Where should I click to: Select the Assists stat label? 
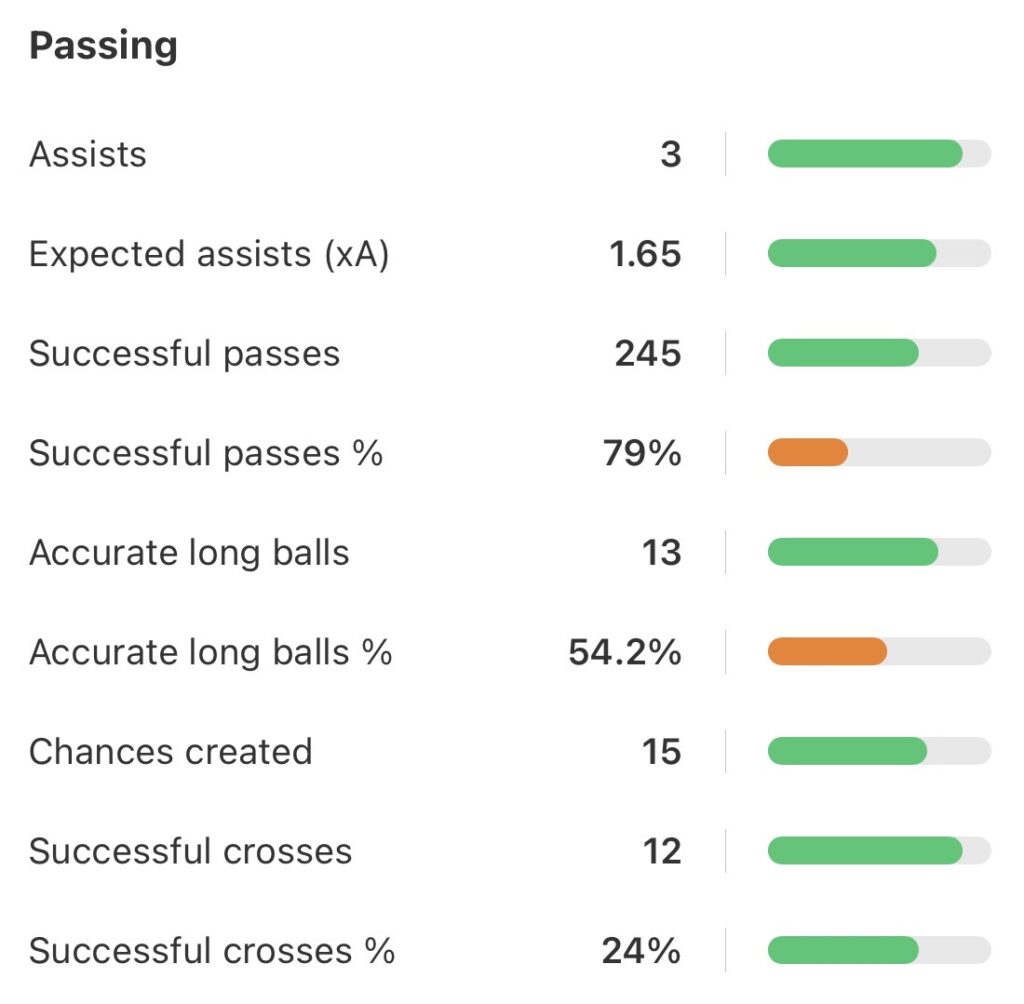point(88,154)
